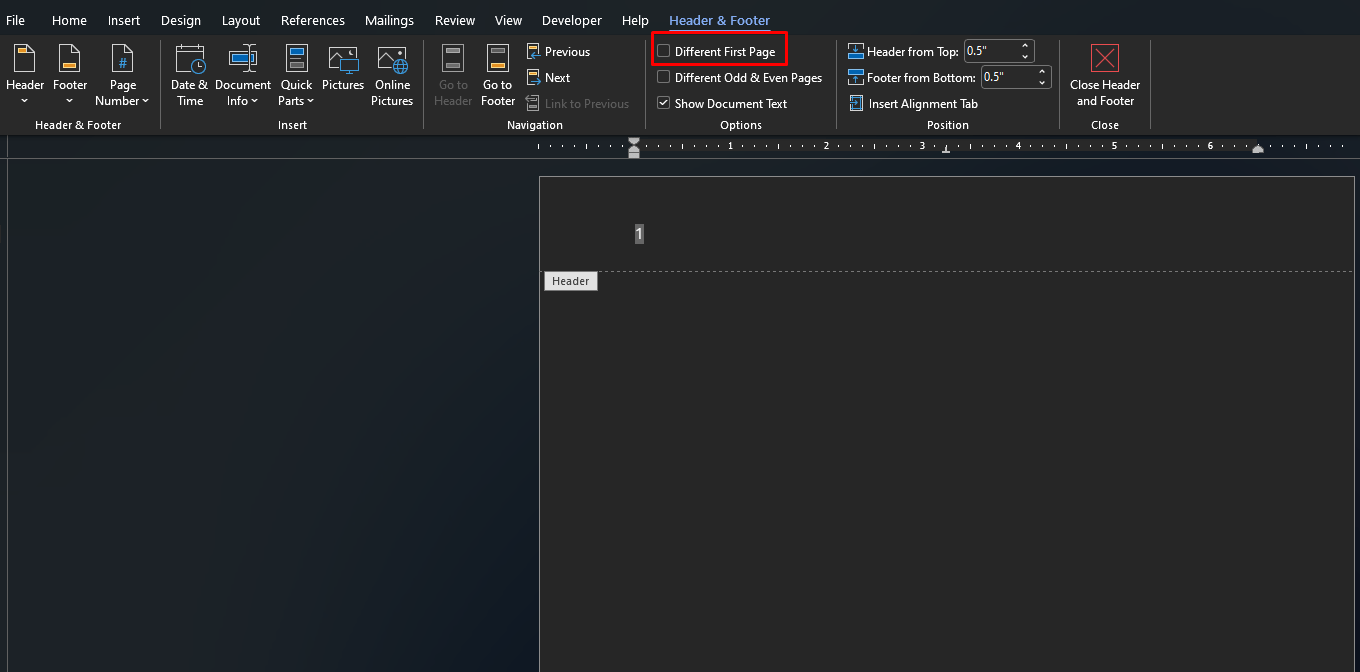The image size is (1360, 672).
Task: Switch to the Review tab
Action: click(x=455, y=20)
